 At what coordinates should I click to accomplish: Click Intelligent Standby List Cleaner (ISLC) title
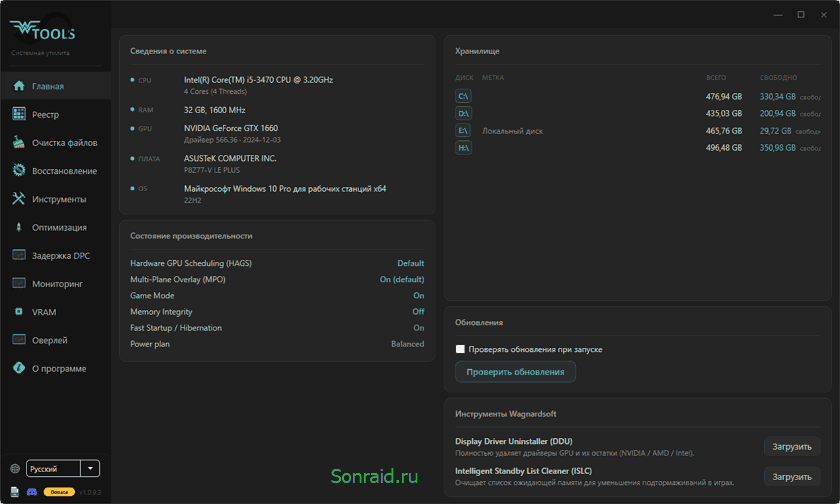click(523, 471)
